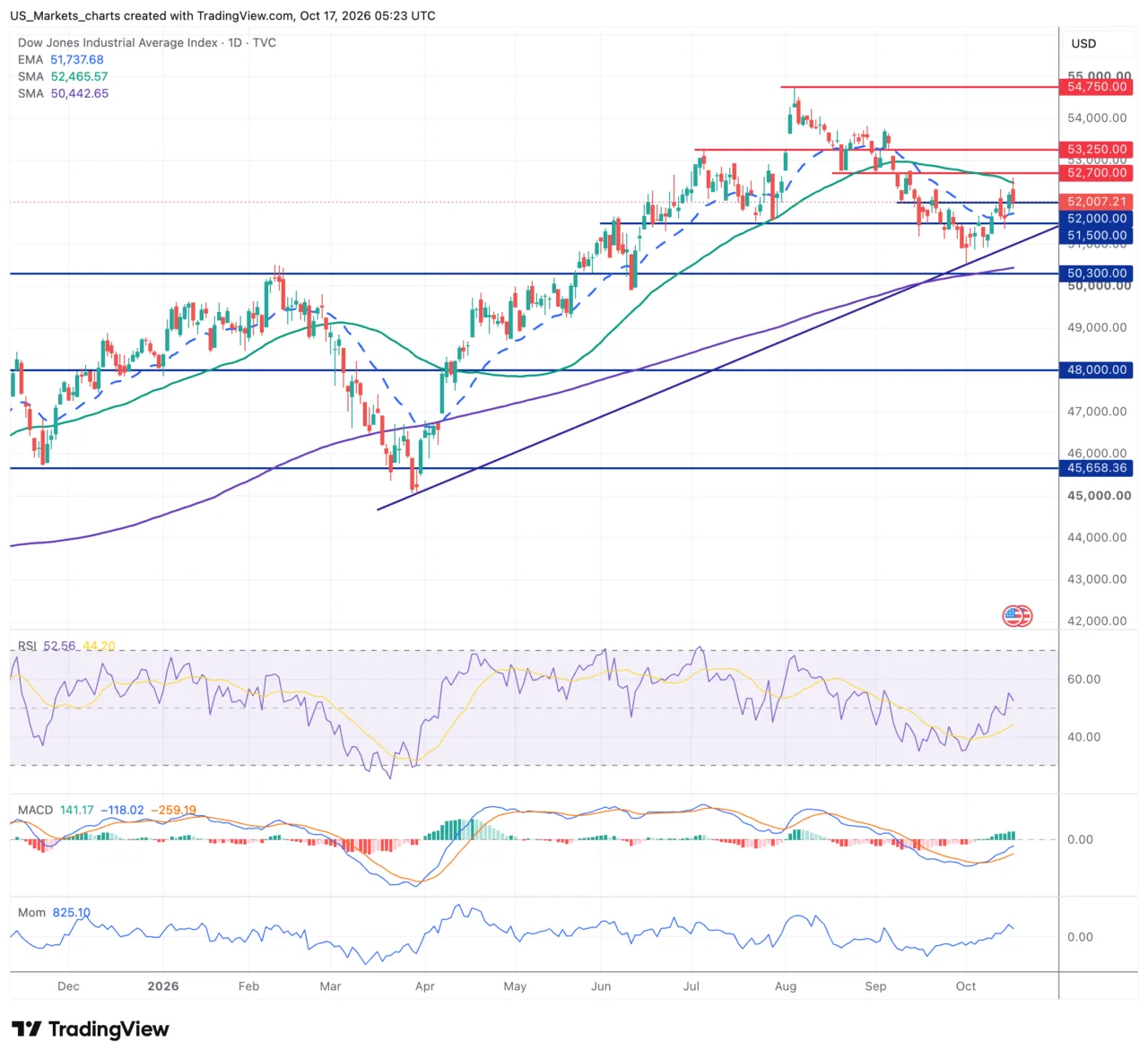Select the 53,250.00 red price label

1096,150
